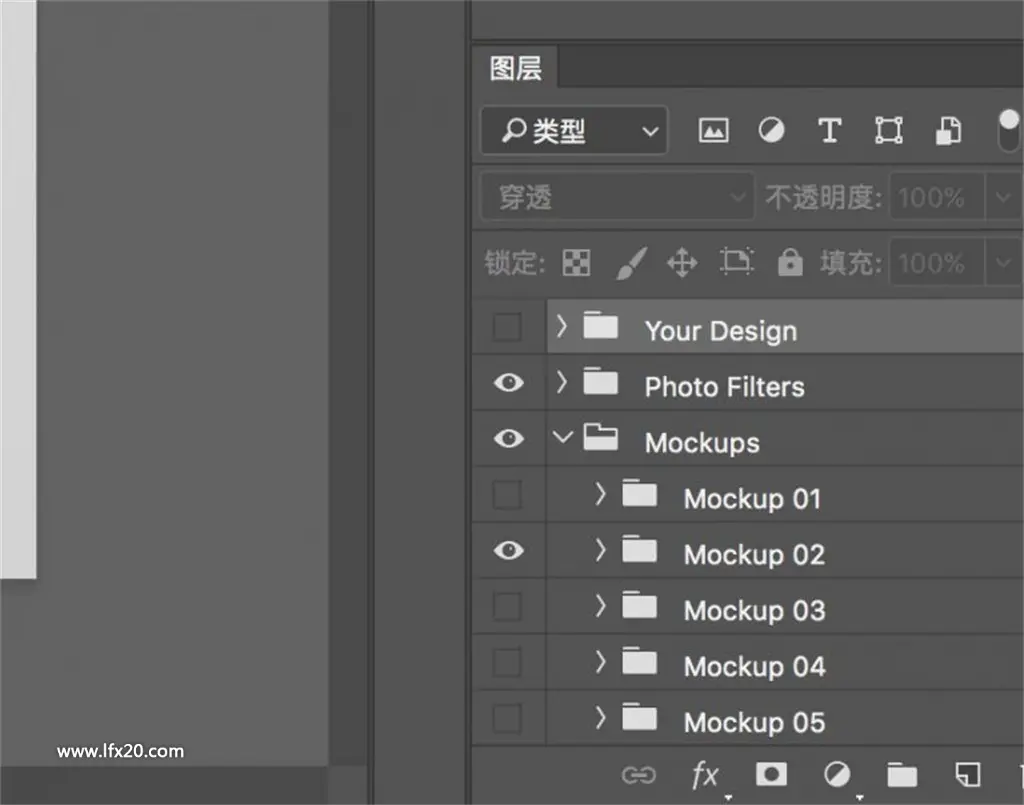Create new fill or adjustment layer
1024x805 pixels.
click(837, 775)
